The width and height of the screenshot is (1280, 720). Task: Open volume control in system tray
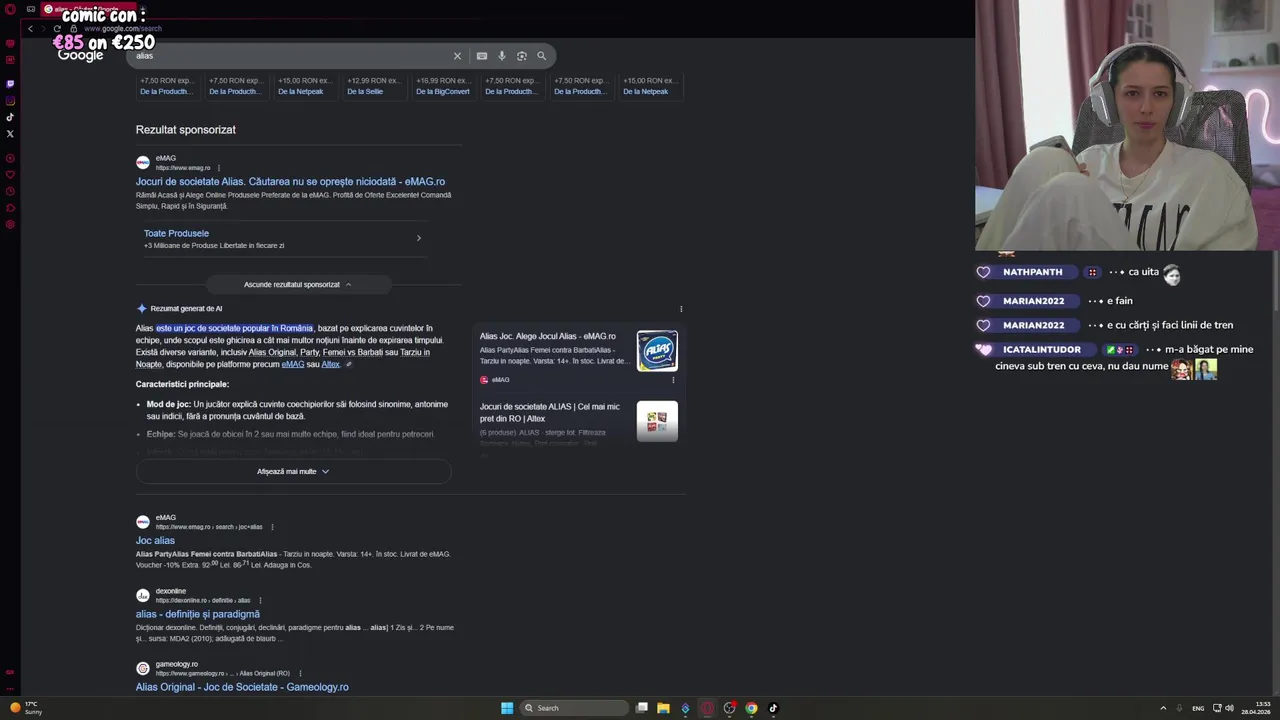pyautogui.click(x=1229, y=708)
